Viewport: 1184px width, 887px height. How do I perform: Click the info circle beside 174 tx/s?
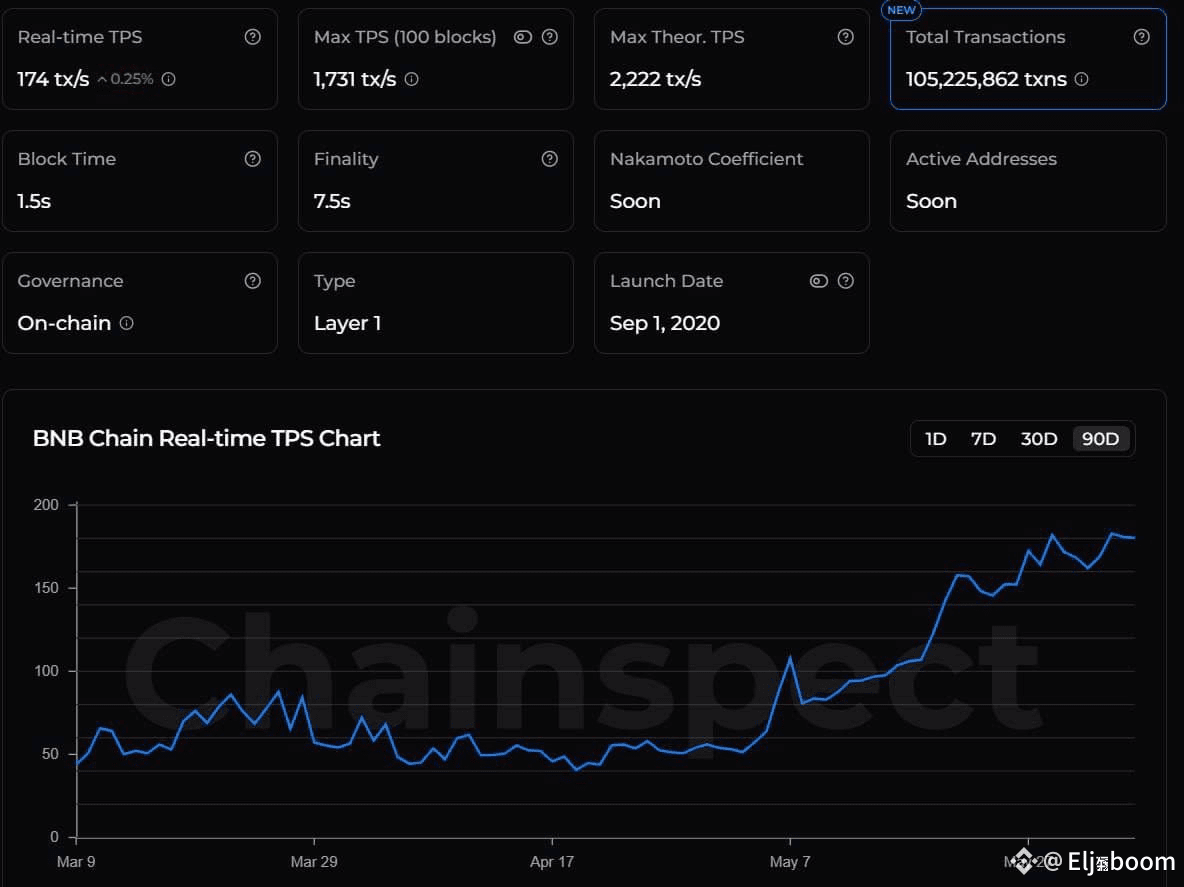pyautogui.click(x=168, y=79)
